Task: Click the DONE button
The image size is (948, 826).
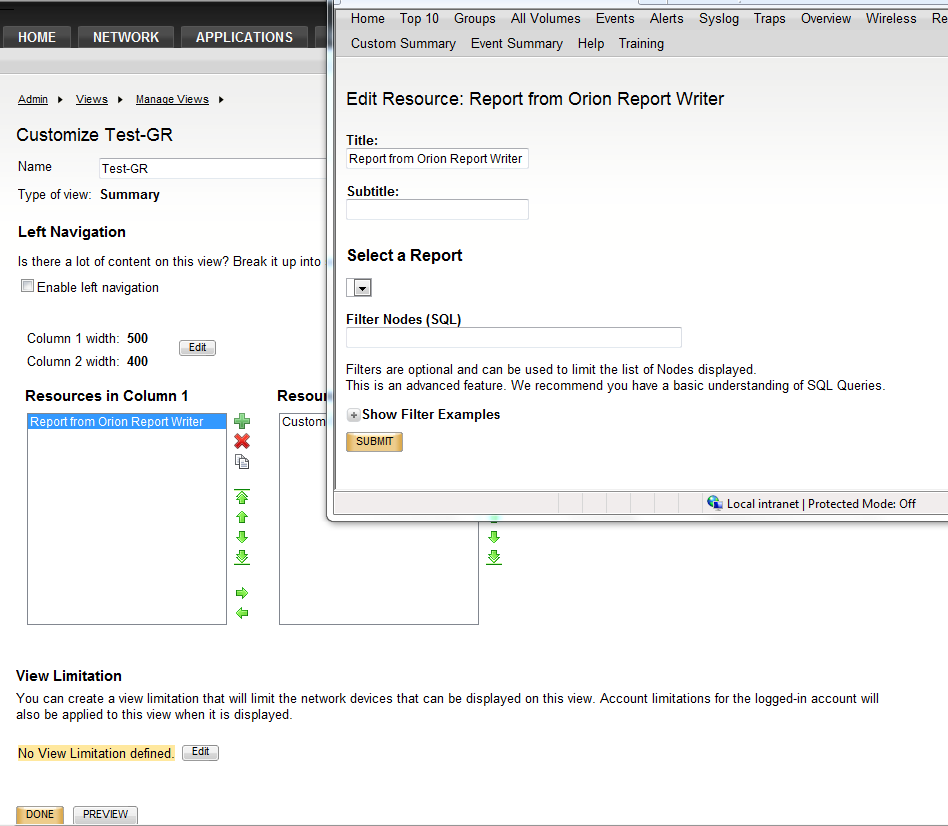Action: pos(40,815)
